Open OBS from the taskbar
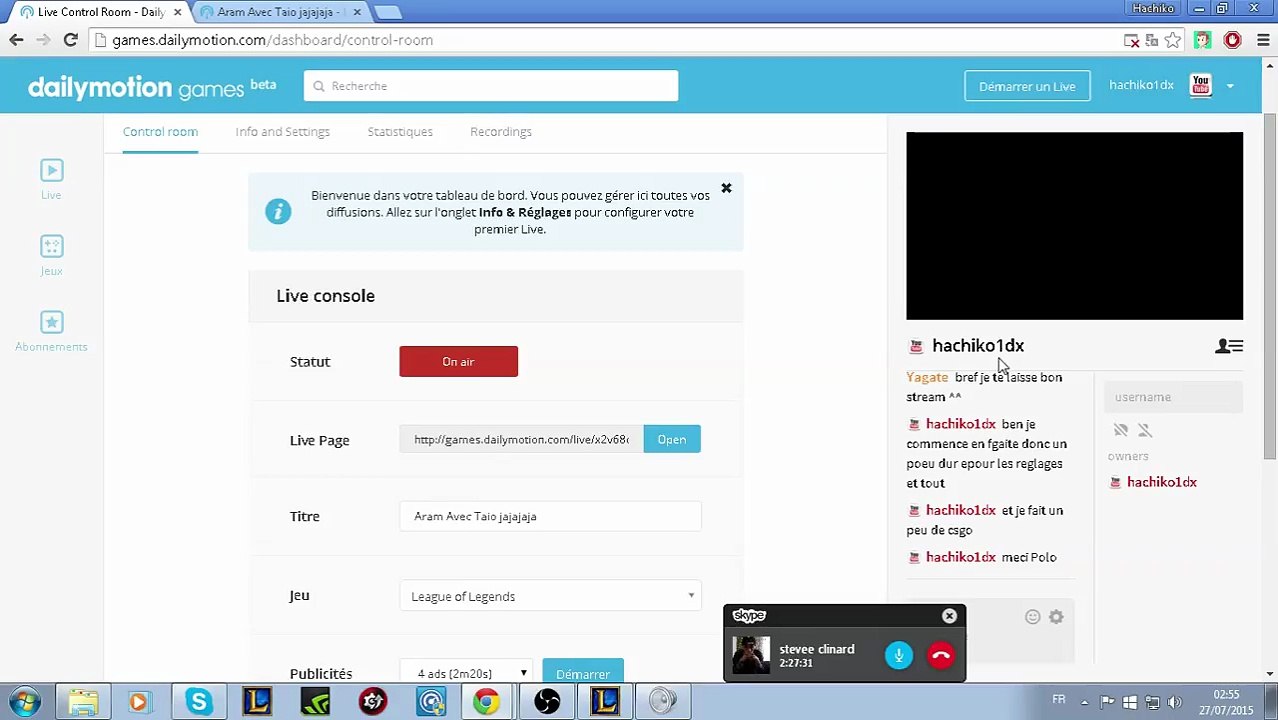 (x=547, y=701)
